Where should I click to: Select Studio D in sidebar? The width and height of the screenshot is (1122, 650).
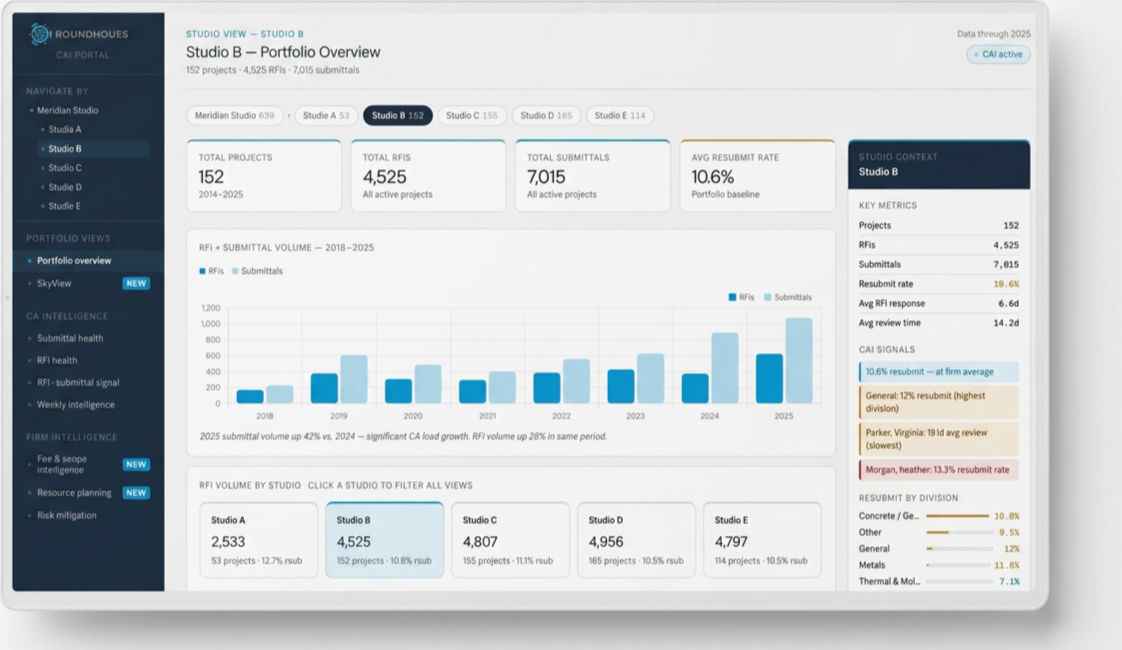click(x=64, y=187)
